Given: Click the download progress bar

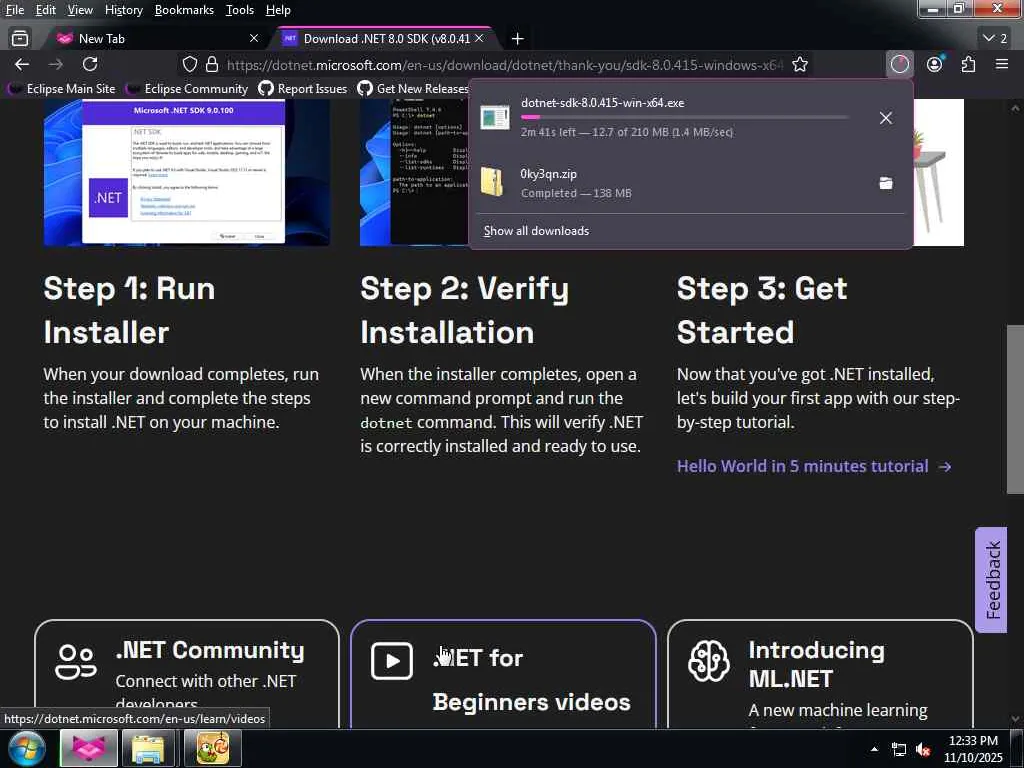Looking at the screenshot, I should coord(685,117).
